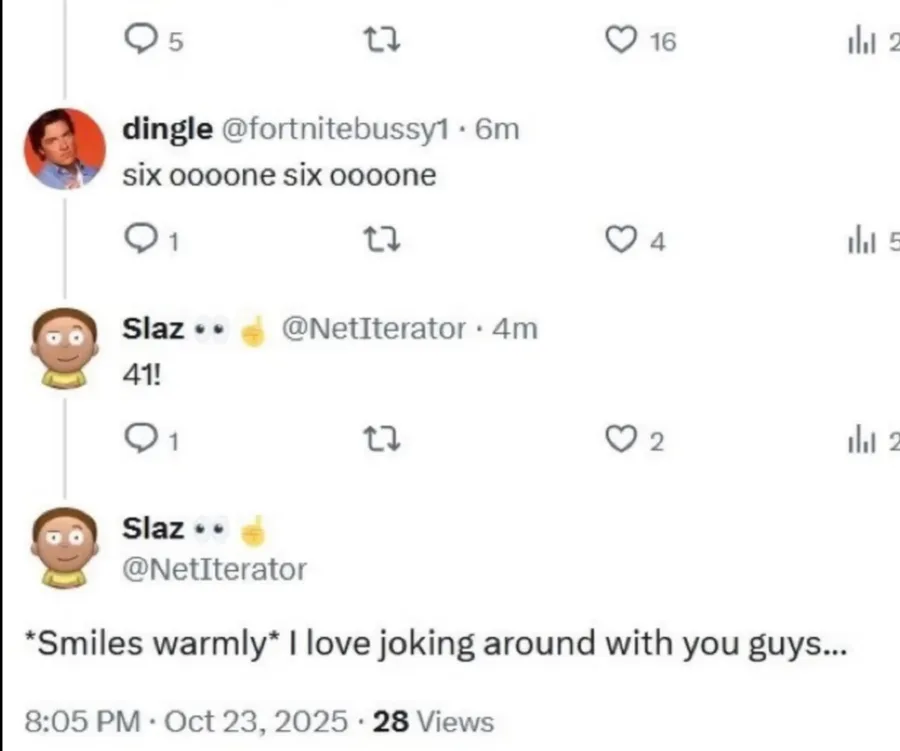Like dingle's tweet with 4 likes

point(622,241)
